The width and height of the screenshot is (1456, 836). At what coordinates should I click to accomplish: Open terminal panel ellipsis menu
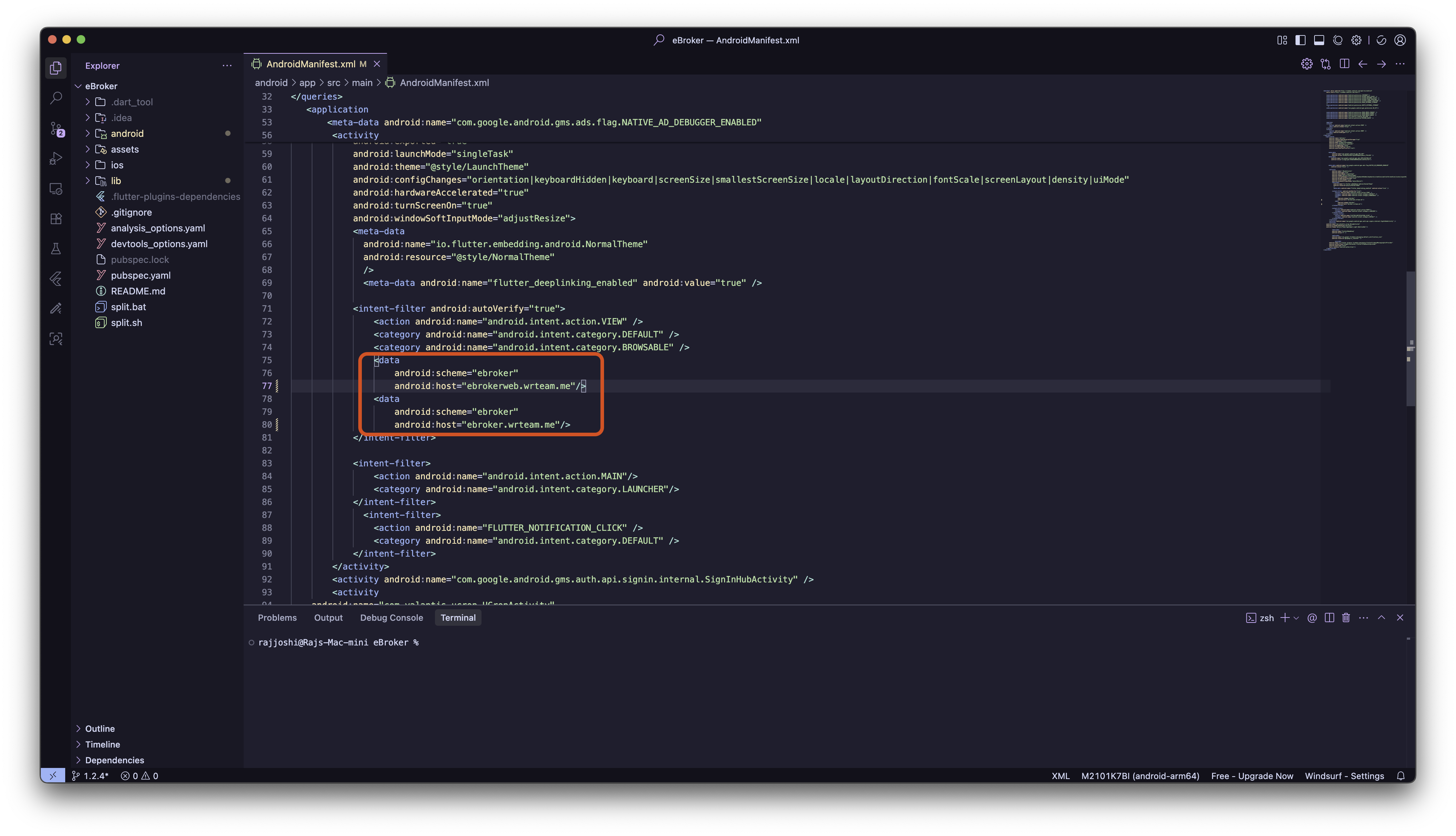tap(1364, 618)
